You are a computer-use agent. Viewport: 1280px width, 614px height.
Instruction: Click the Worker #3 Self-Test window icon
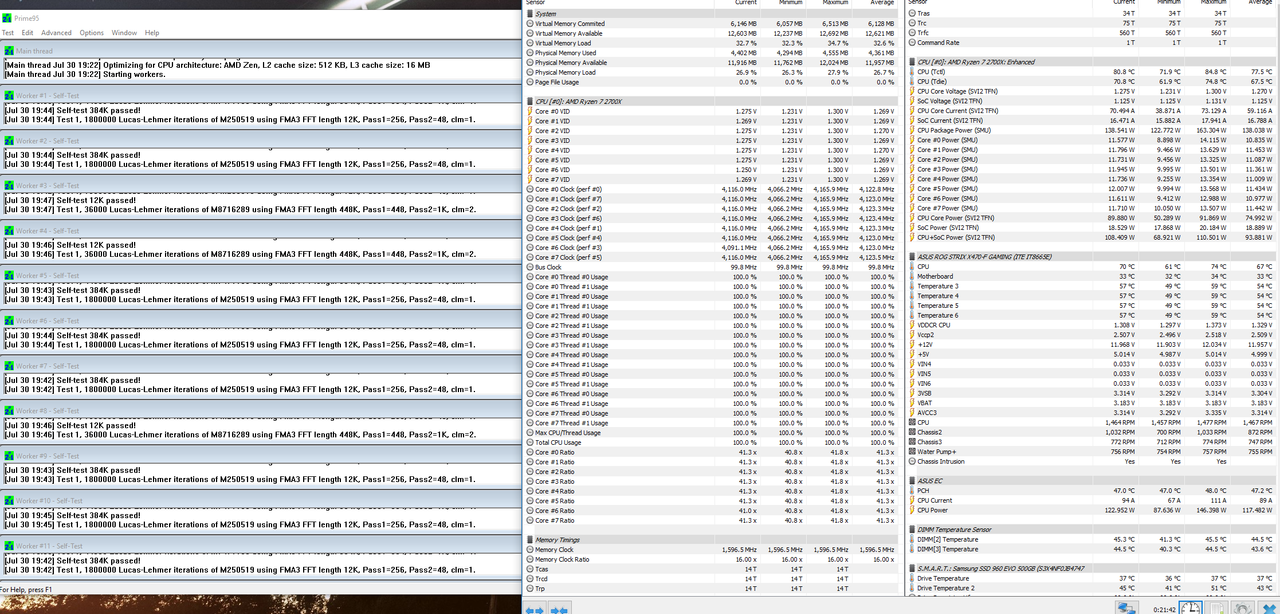9,185
